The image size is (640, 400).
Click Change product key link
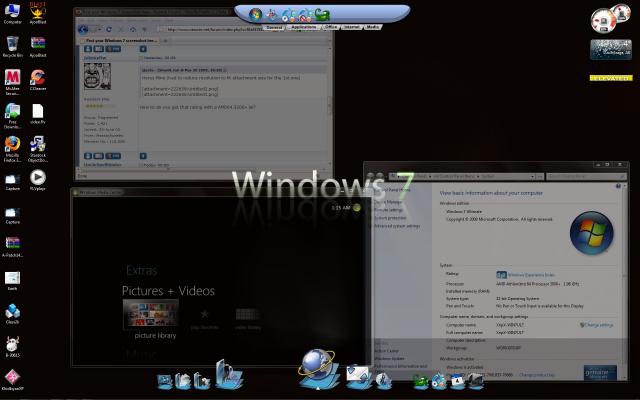click(537, 375)
